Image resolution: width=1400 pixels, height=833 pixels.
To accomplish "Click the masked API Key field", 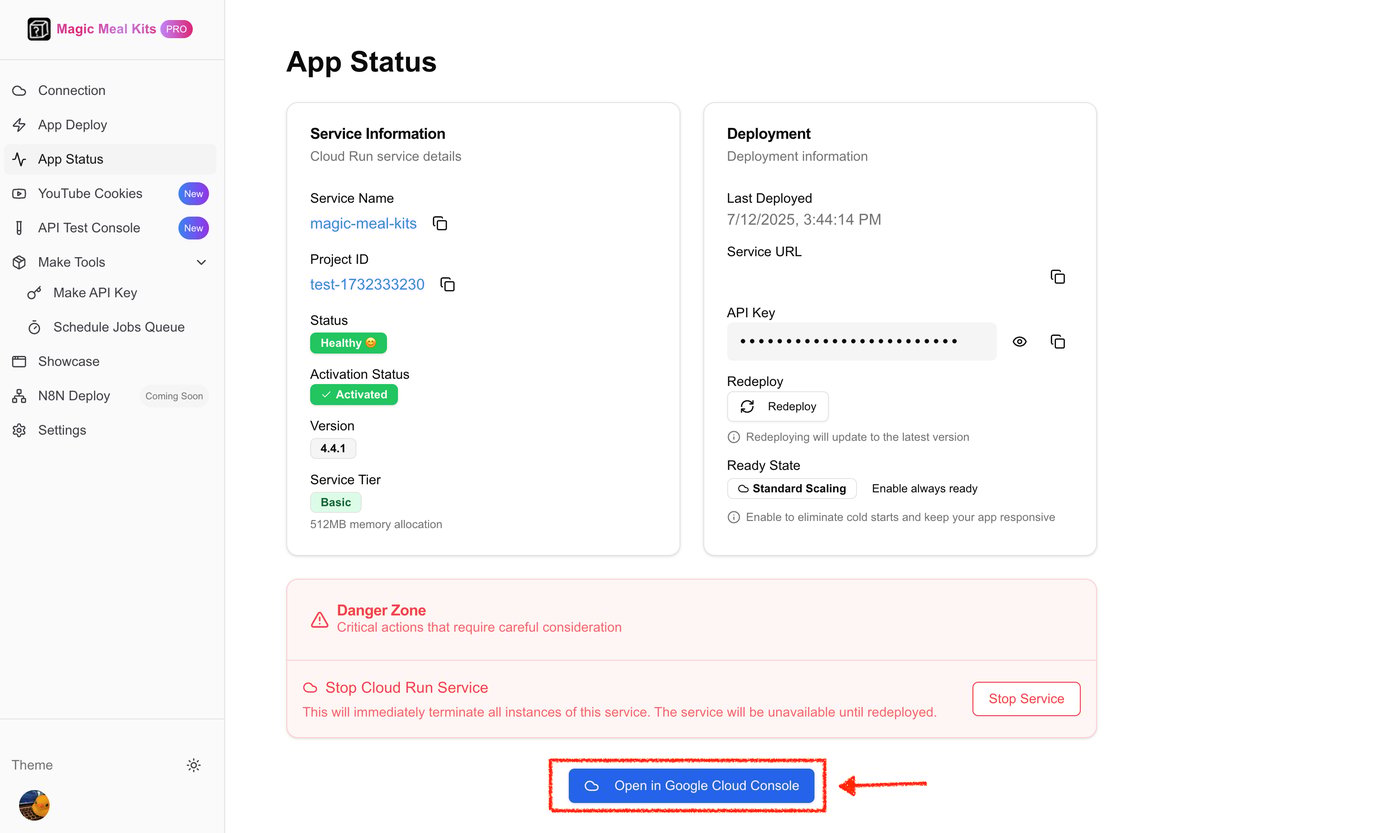I will click(x=862, y=342).
